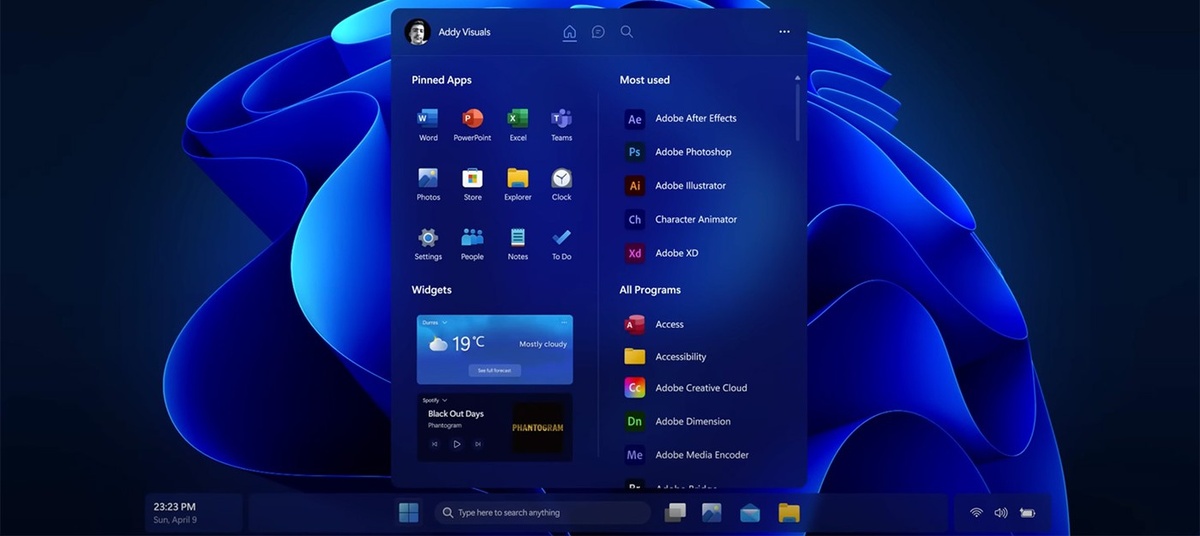The width and height of the screenshot is (1200, 536).
Task: Click the Wi-Fi icon in system tray
Action: pos(976,513)
